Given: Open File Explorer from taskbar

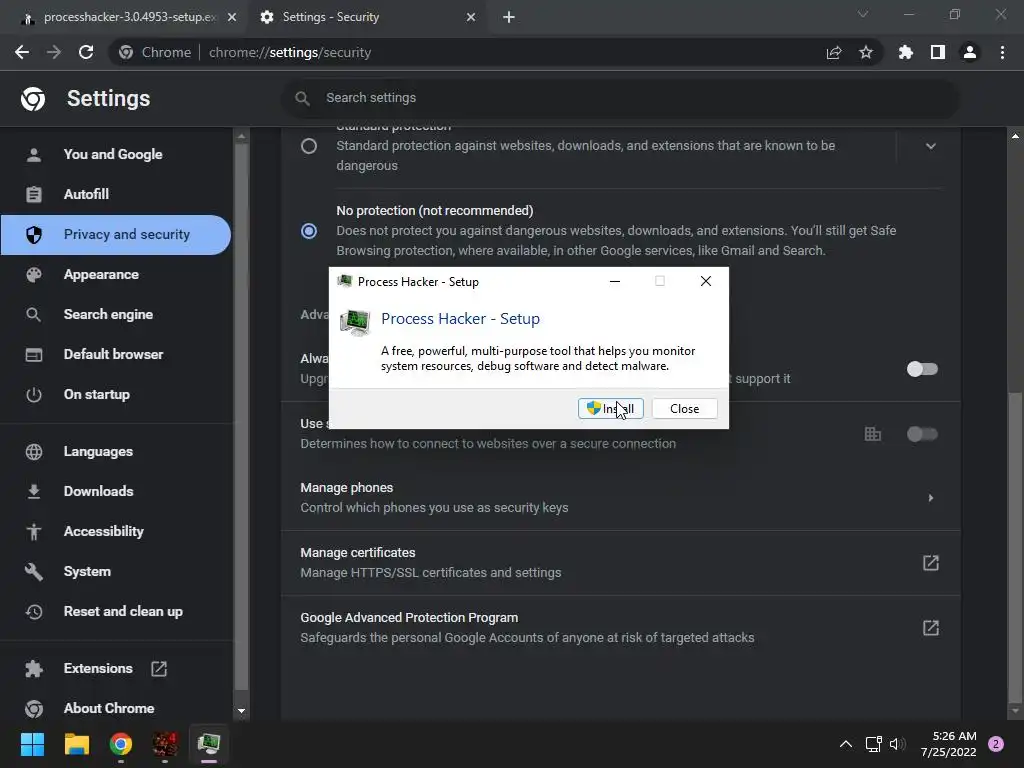Looking at the screenshot, I should coord(76,744).
